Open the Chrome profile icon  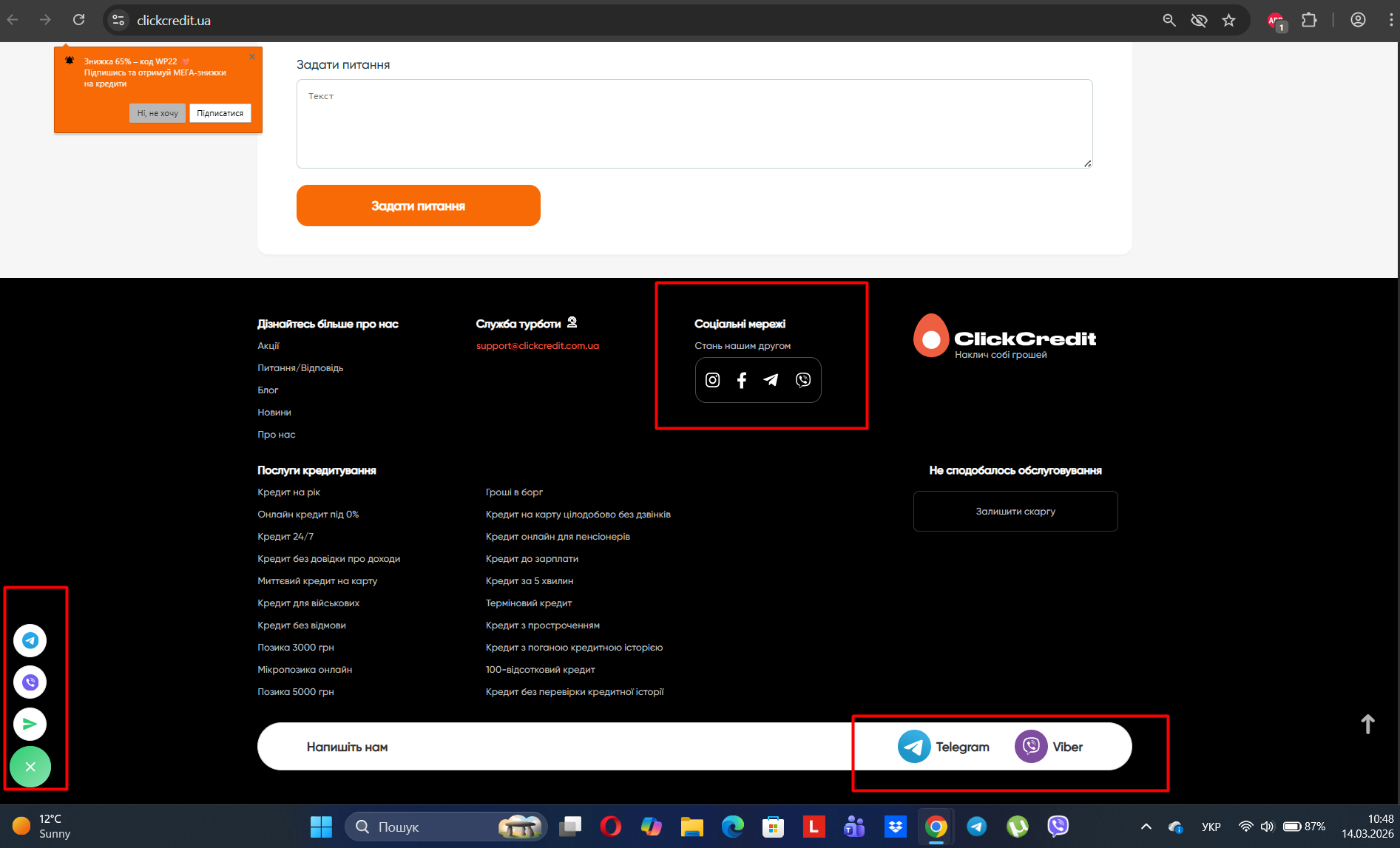1358,20
